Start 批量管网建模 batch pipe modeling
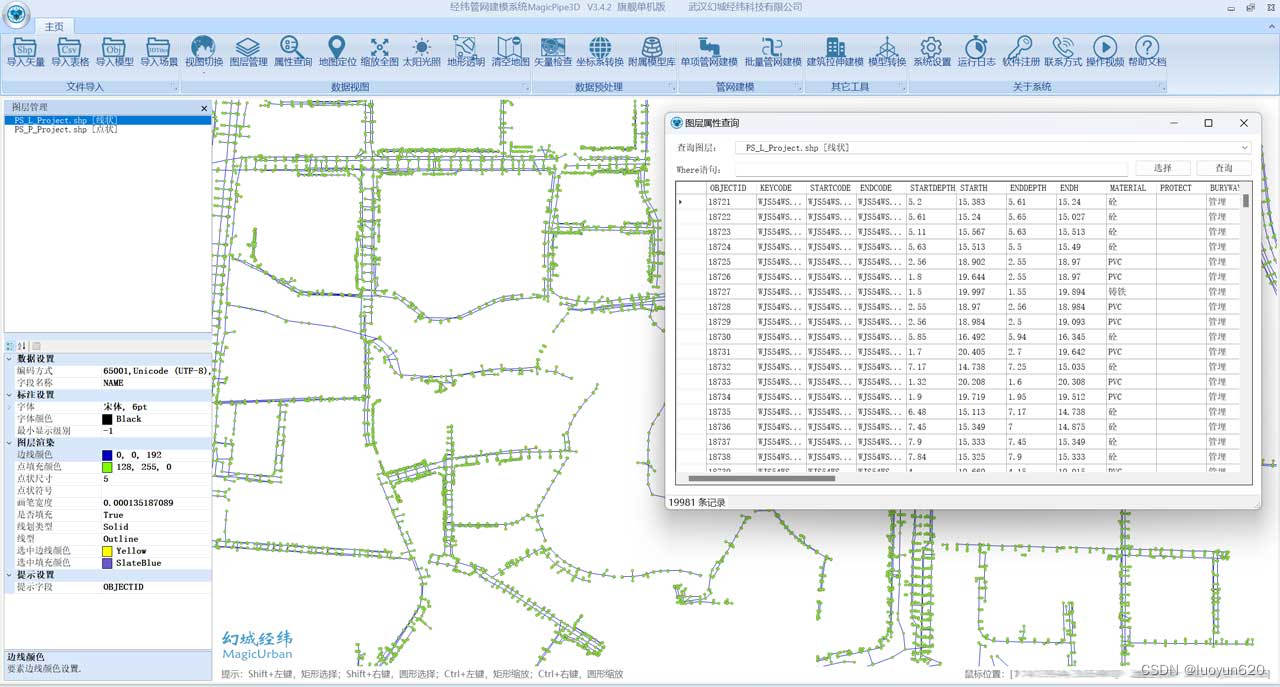This screenshot has height=687, width=1280. coord(772,52)
